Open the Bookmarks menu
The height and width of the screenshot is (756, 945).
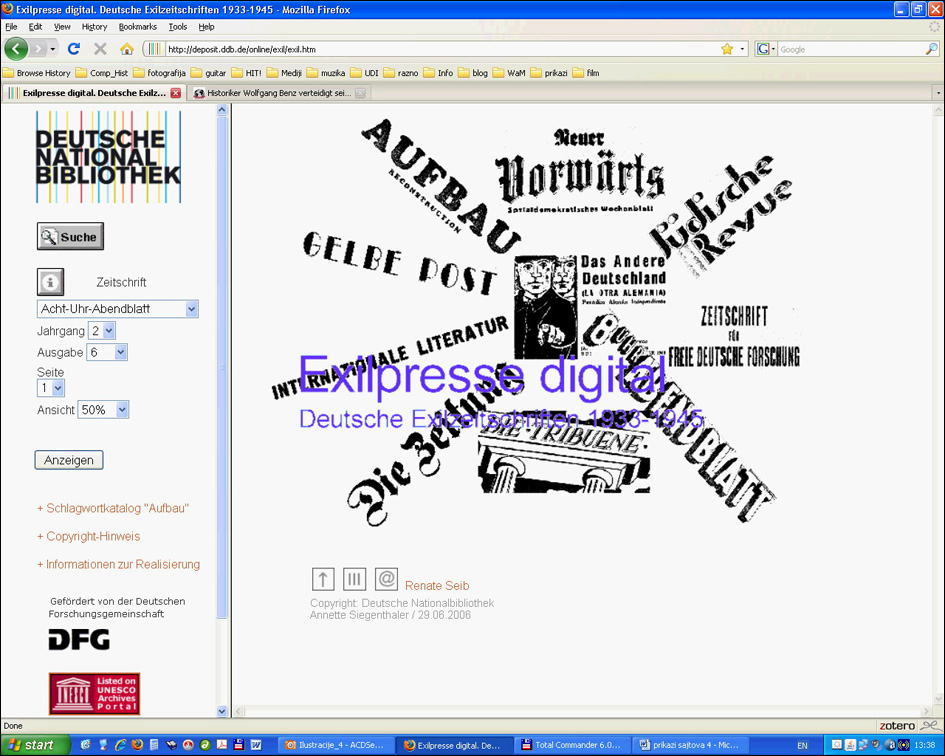(137, 27)
